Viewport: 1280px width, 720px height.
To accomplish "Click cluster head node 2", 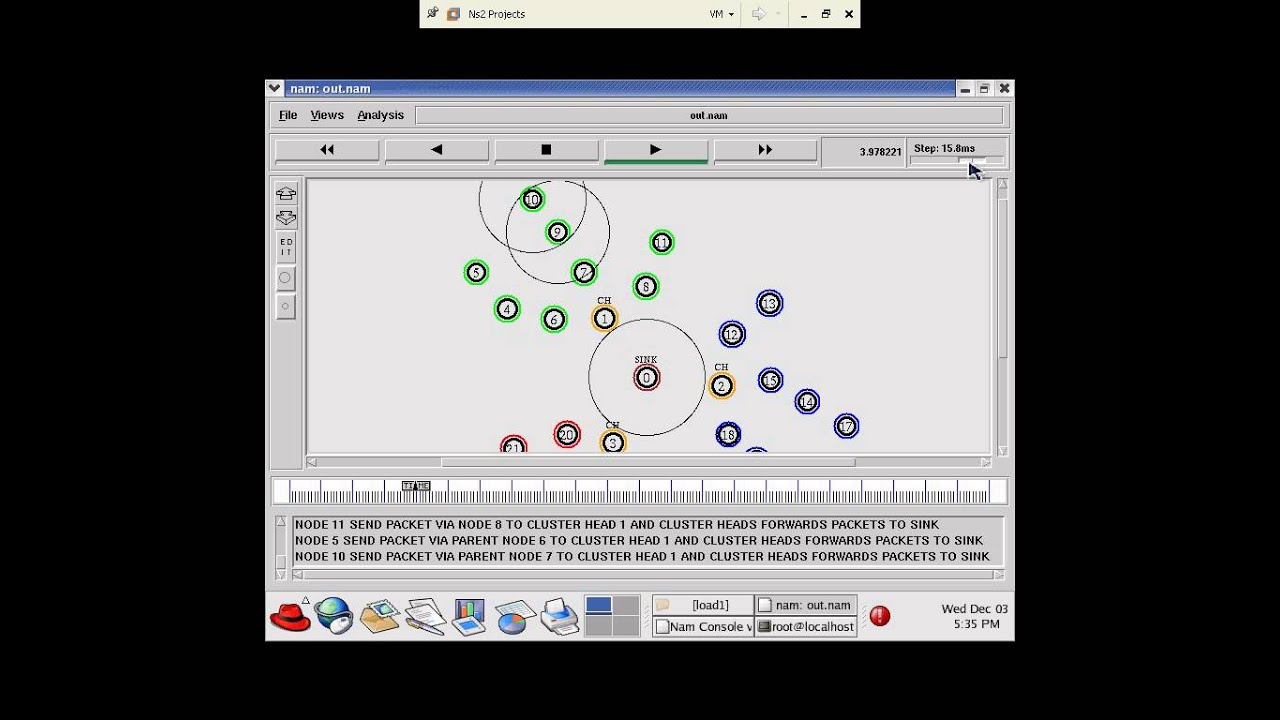I will [x=721, y=386].
